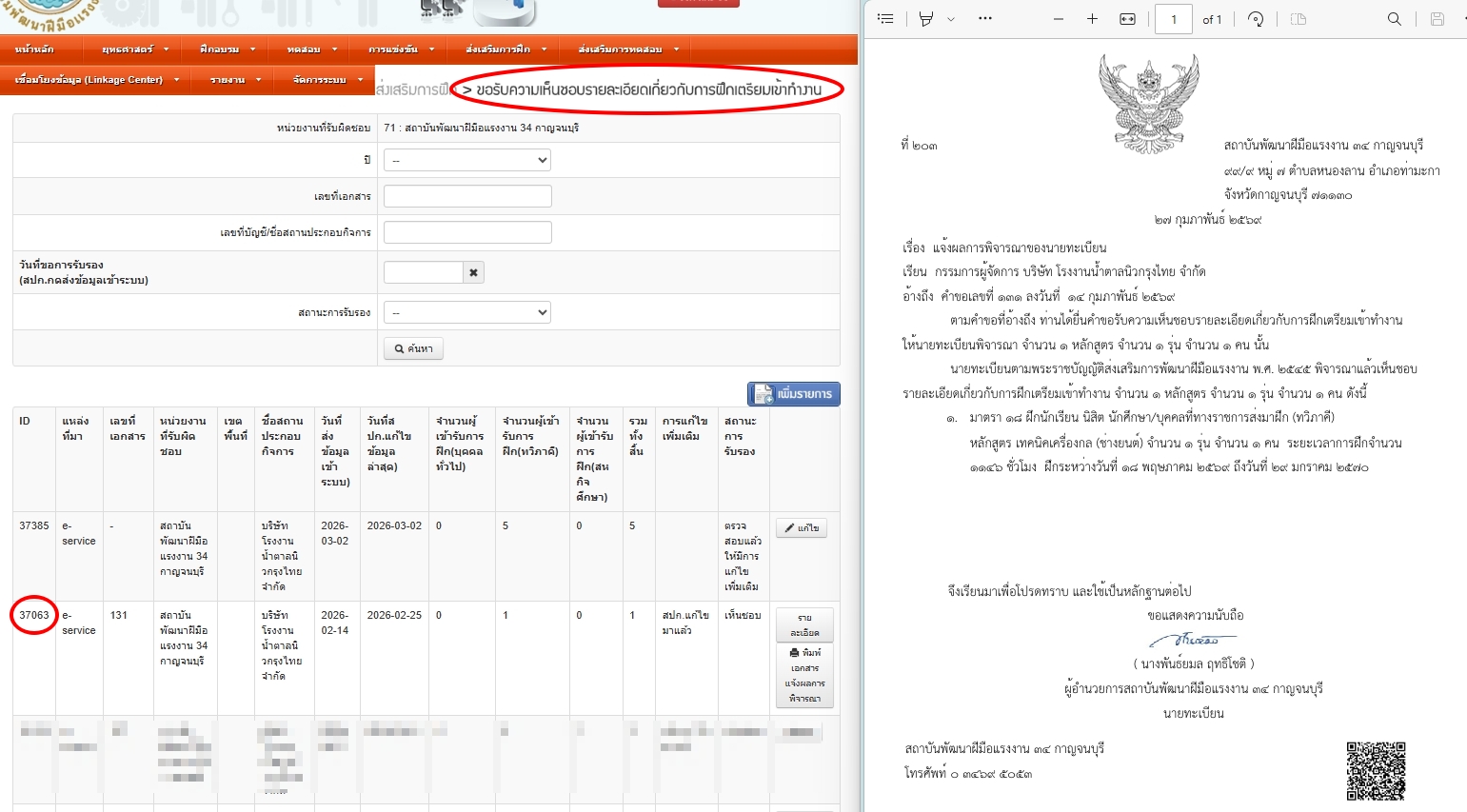Click the เพิ่มรายการ add item button

(793, 393)
